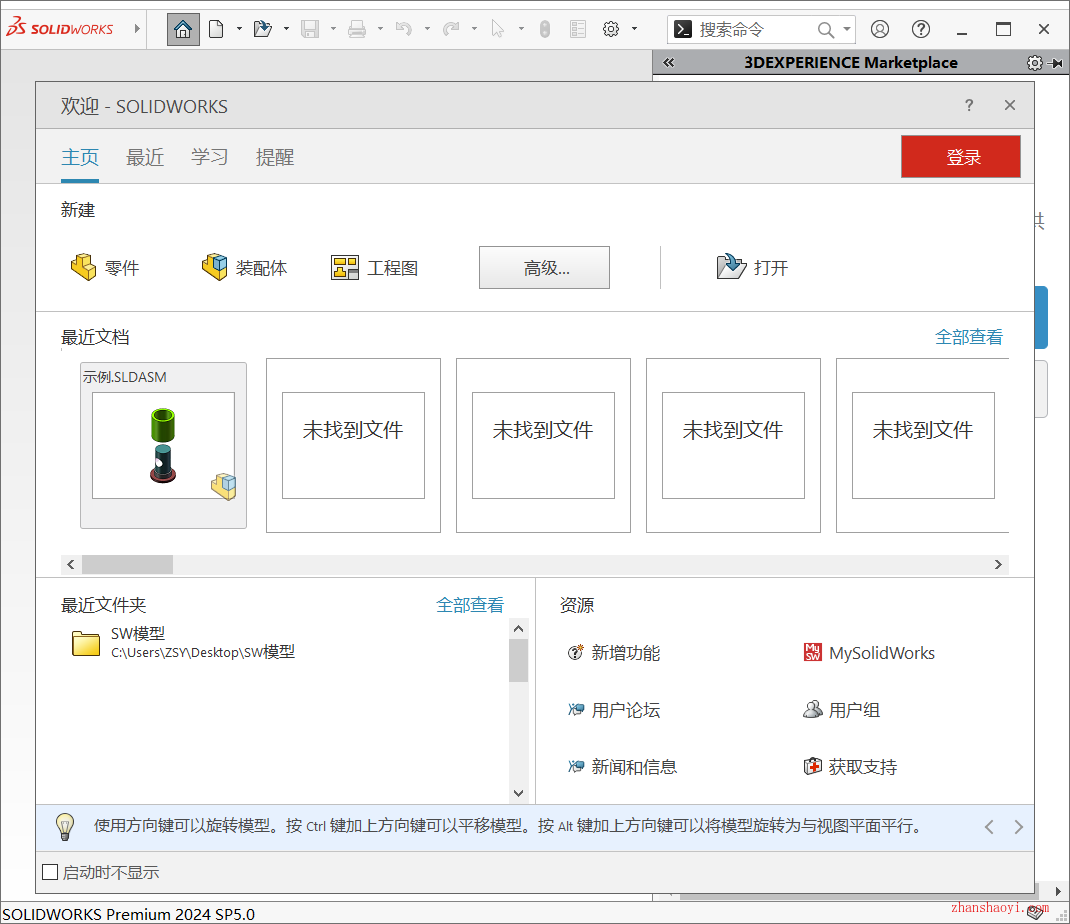
Task: Click the Undo arrow icon
Action: (x=404, y=29)
